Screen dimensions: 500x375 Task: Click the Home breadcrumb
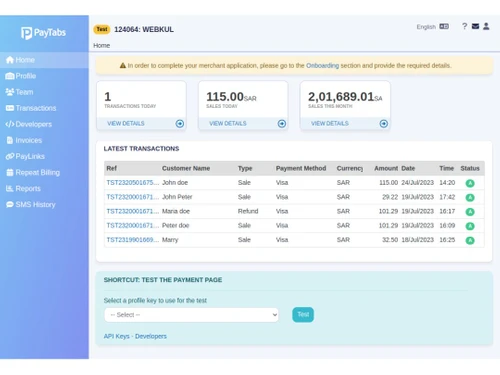coord(101,46)
